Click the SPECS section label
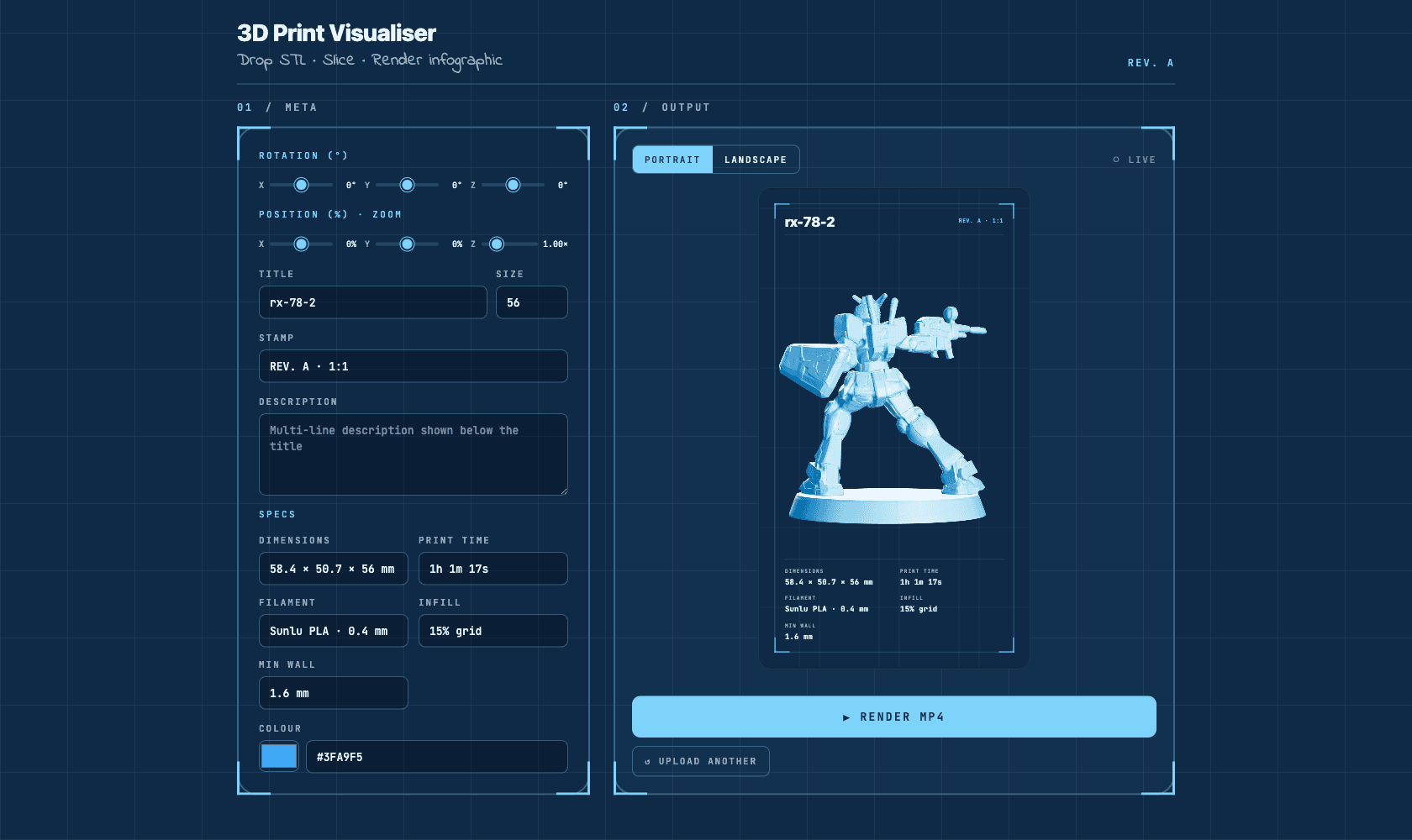 click(x=277, y=514)
